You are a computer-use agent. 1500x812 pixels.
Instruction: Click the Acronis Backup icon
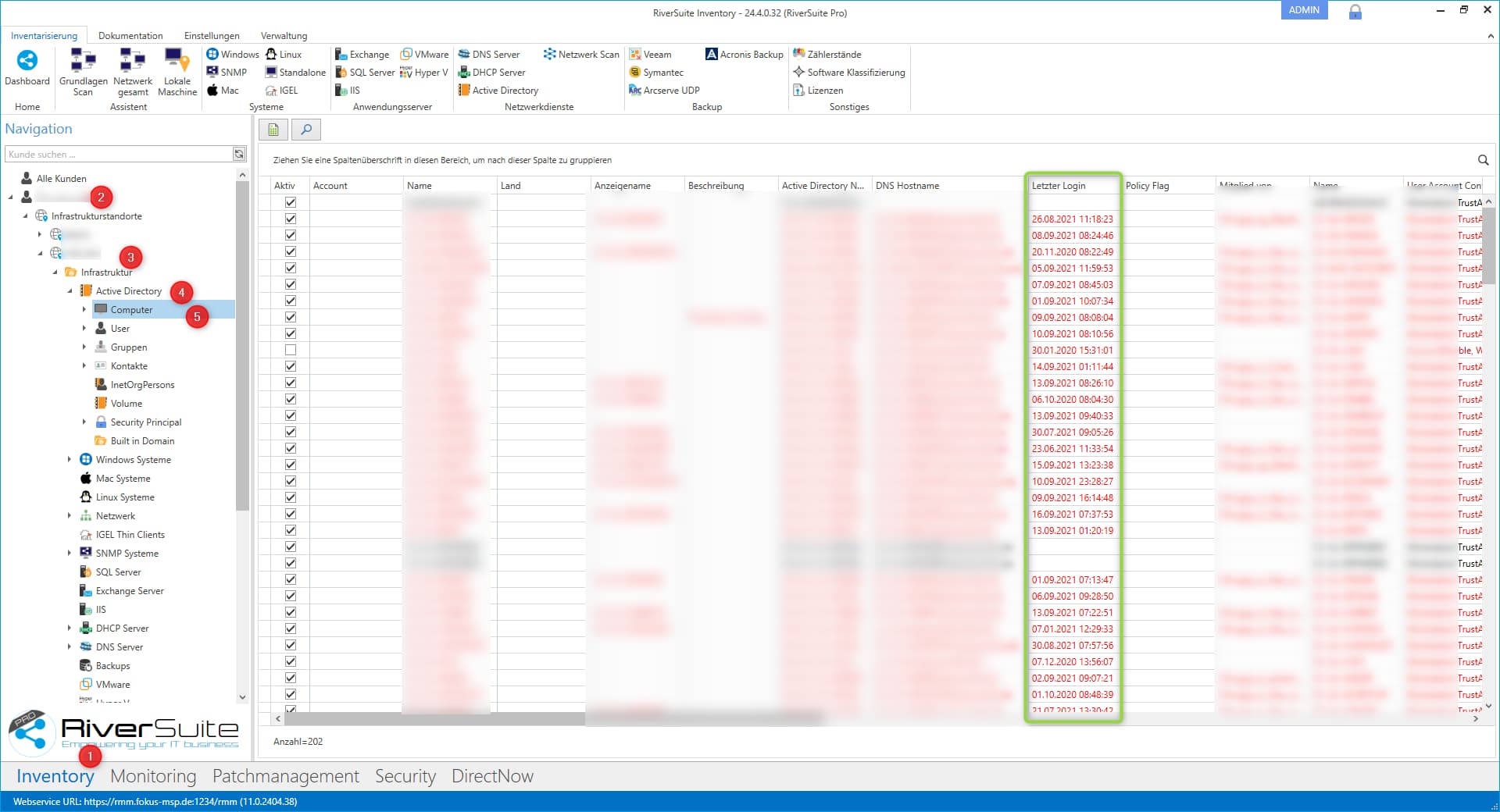744,55
